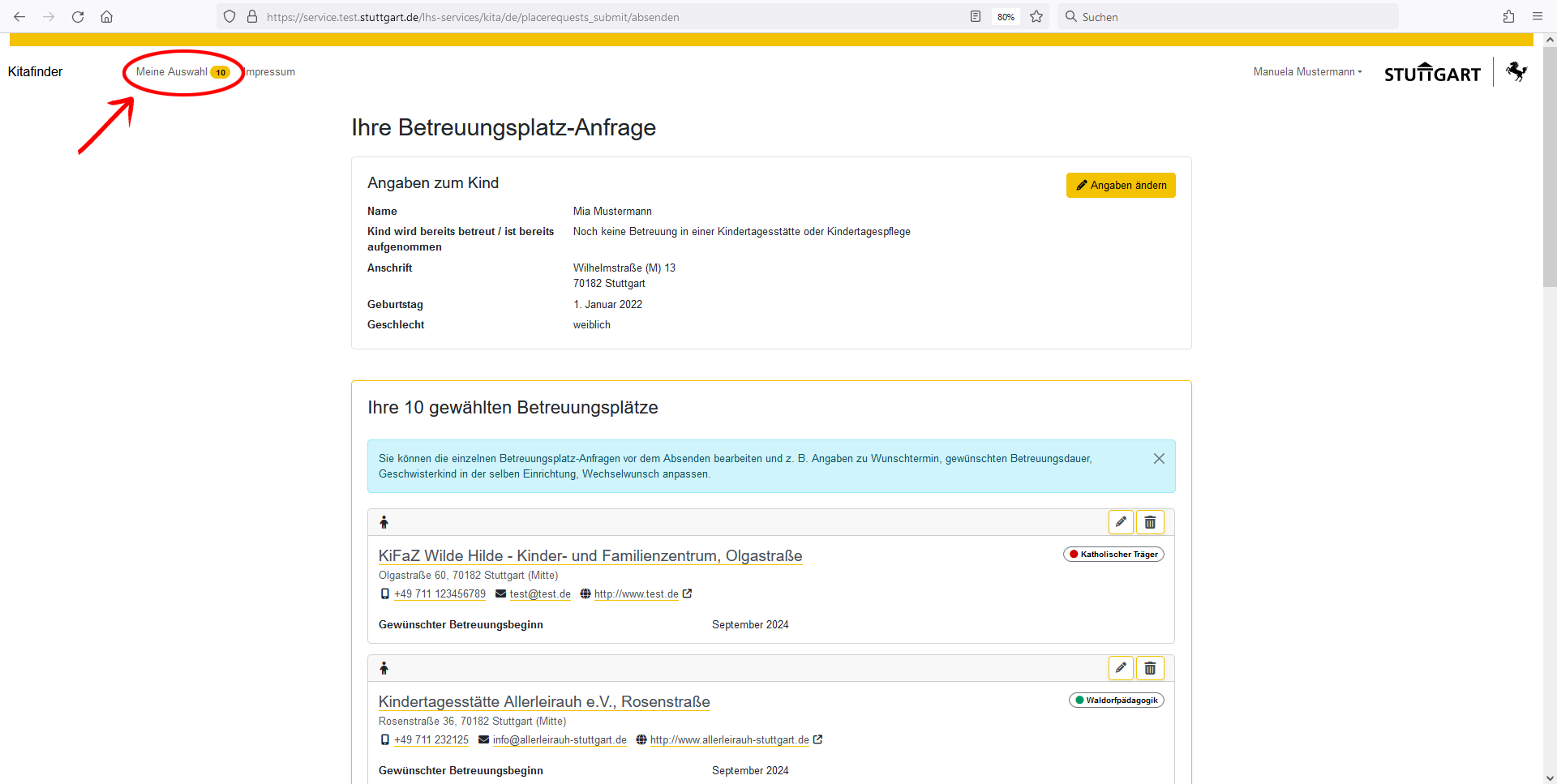The height and width of the screenshot is (784, 1557).
Task: Delete the KiFaZ Wilde Hilde request via trash icon
Action: [x=1150, y=522]
